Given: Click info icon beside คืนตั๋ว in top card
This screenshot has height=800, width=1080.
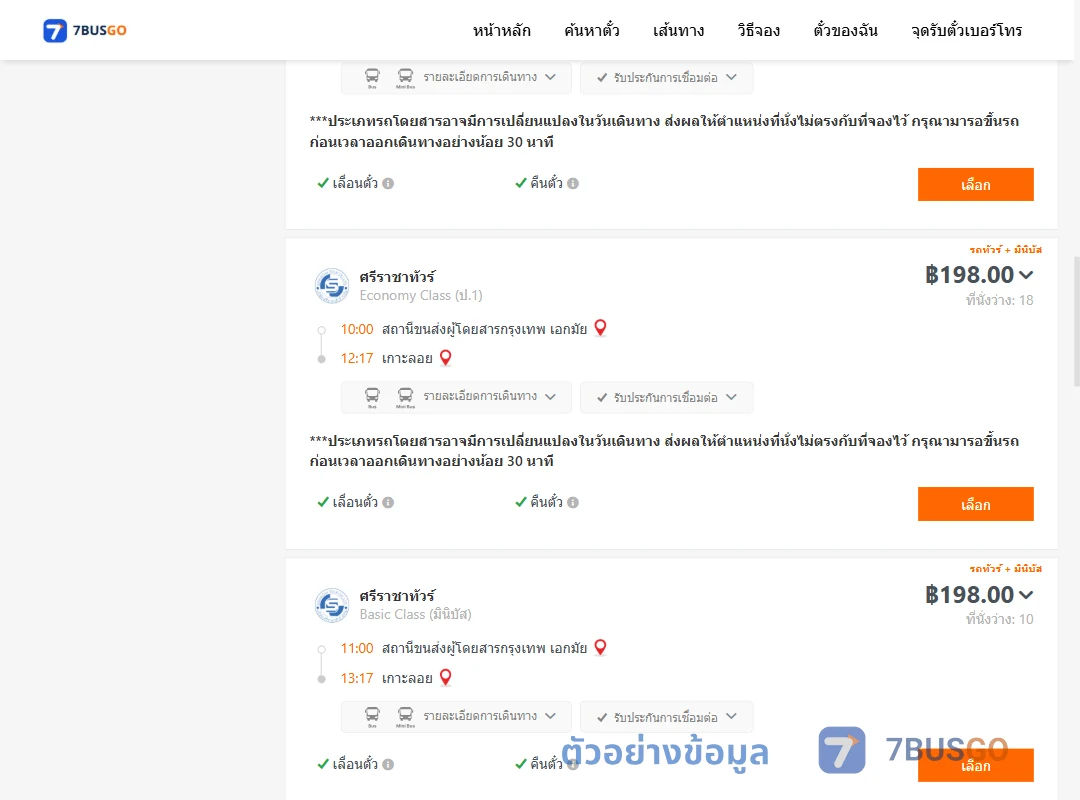Looking at the screenshot, I should click(573, 183).
